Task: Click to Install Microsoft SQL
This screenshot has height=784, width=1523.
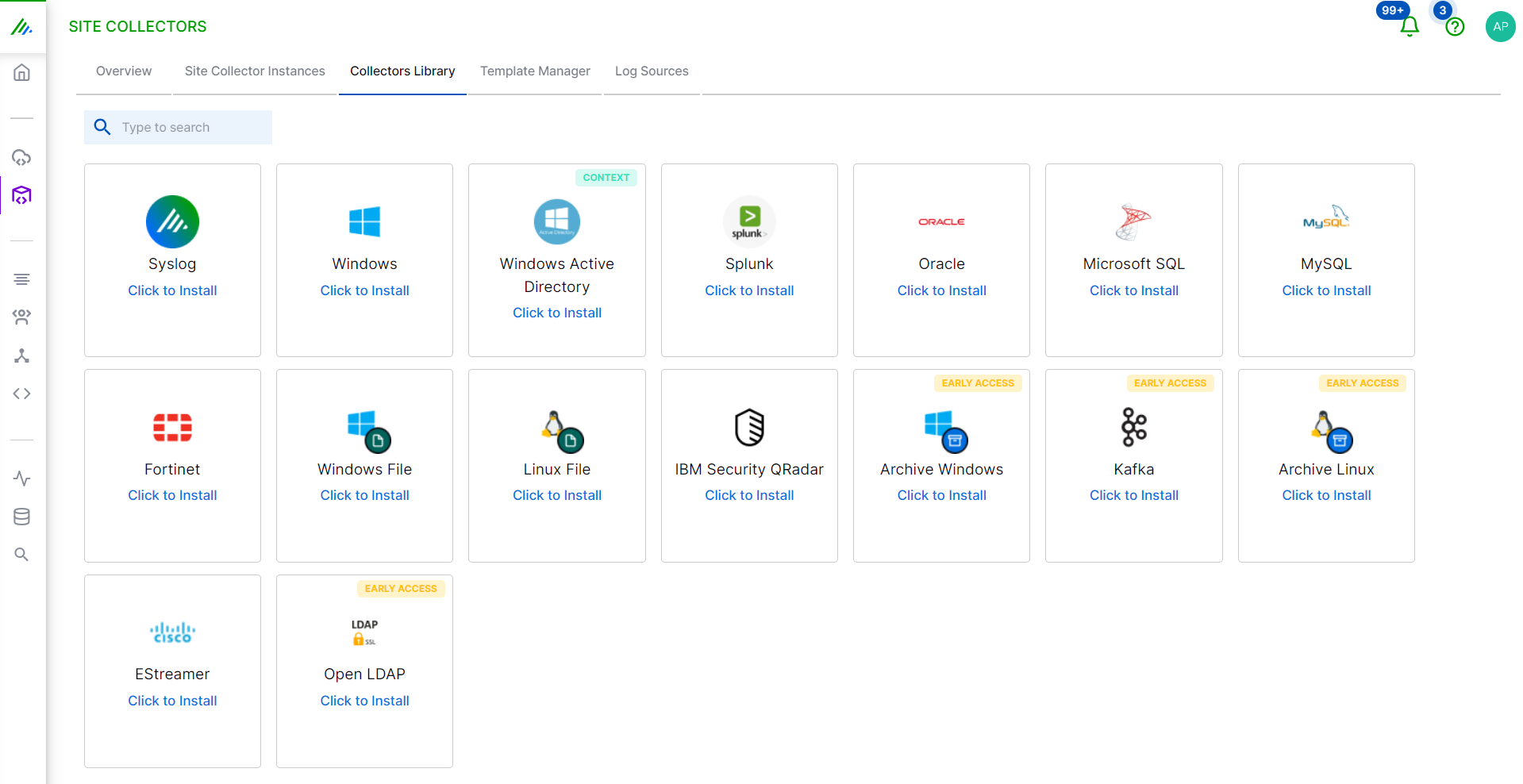Action: (1134, 290)
